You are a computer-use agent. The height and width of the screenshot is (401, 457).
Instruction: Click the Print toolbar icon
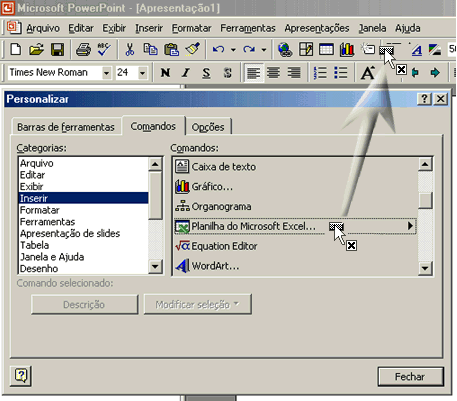(x=83, y=50)
